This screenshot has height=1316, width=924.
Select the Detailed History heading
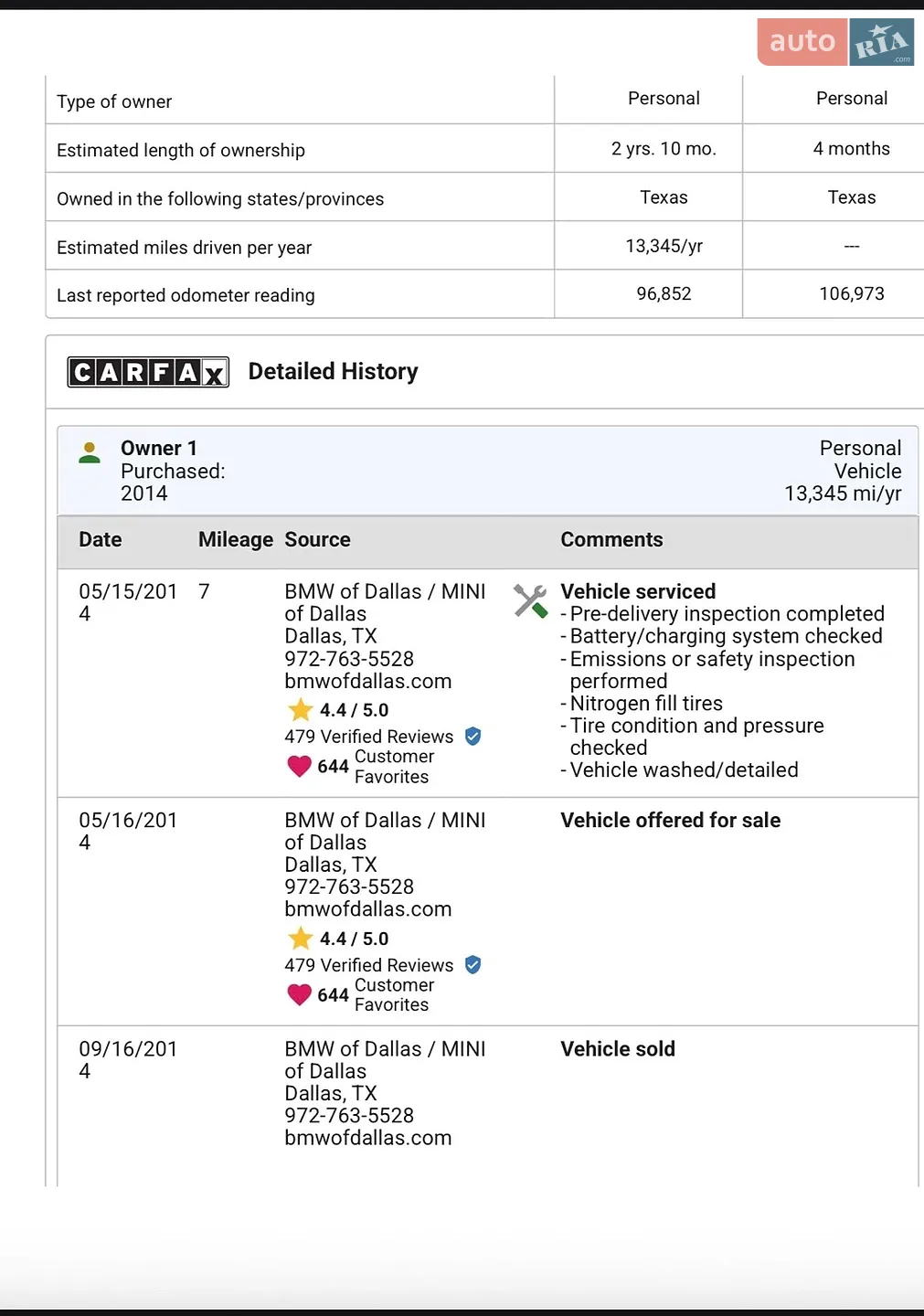point(333,372)
